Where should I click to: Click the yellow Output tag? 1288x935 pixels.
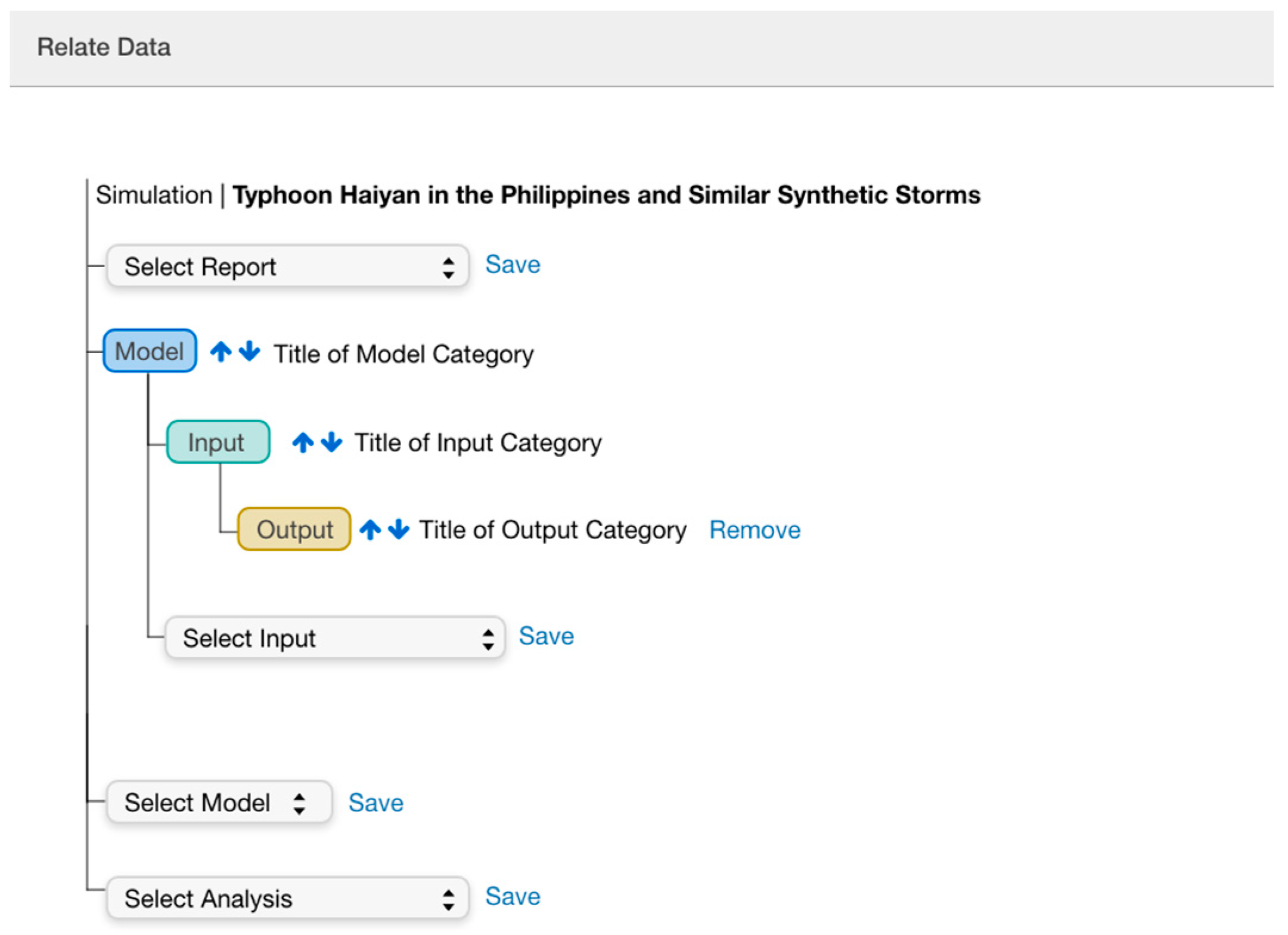[294, 530]
